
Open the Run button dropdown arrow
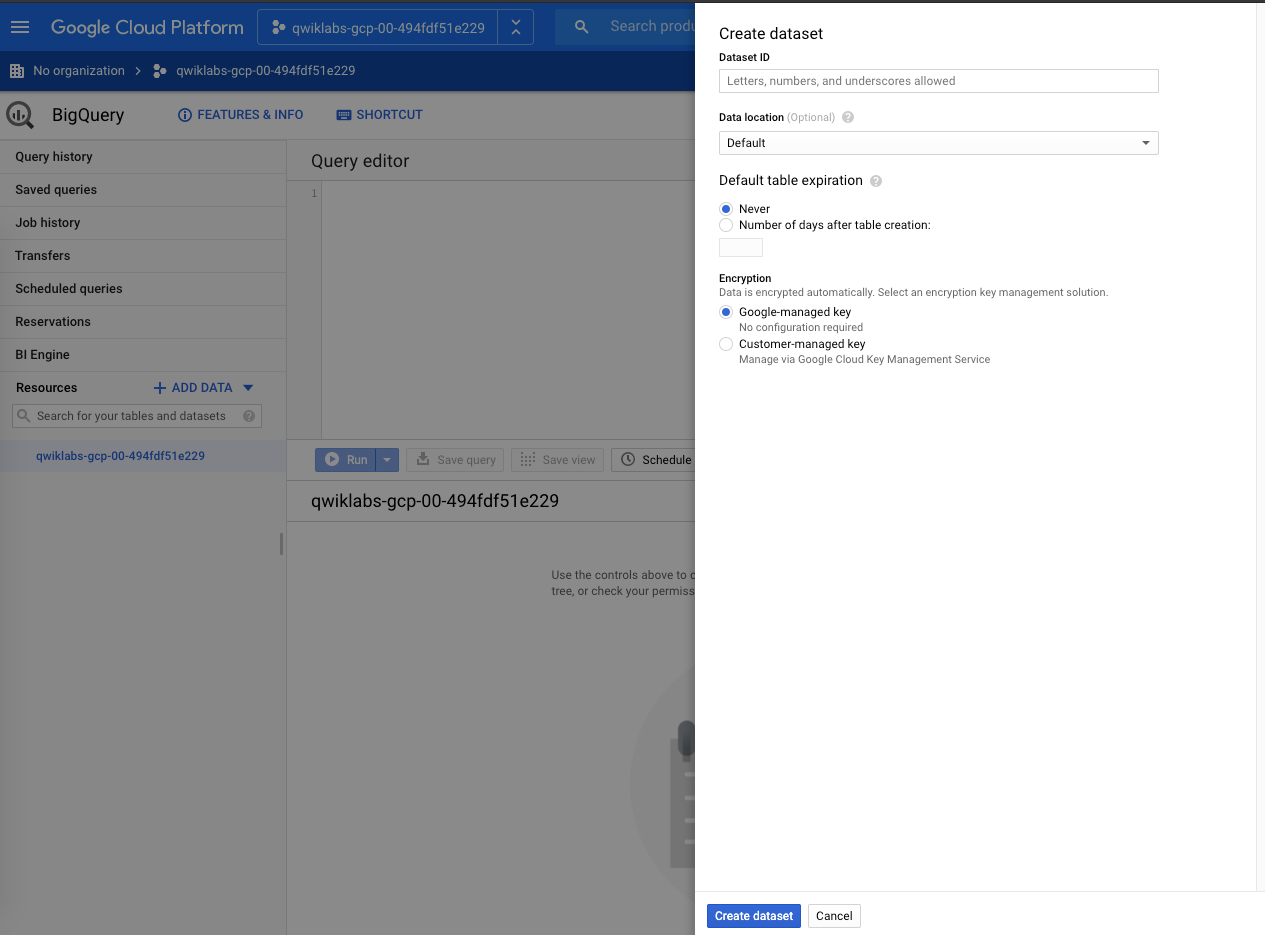[388, 460]
